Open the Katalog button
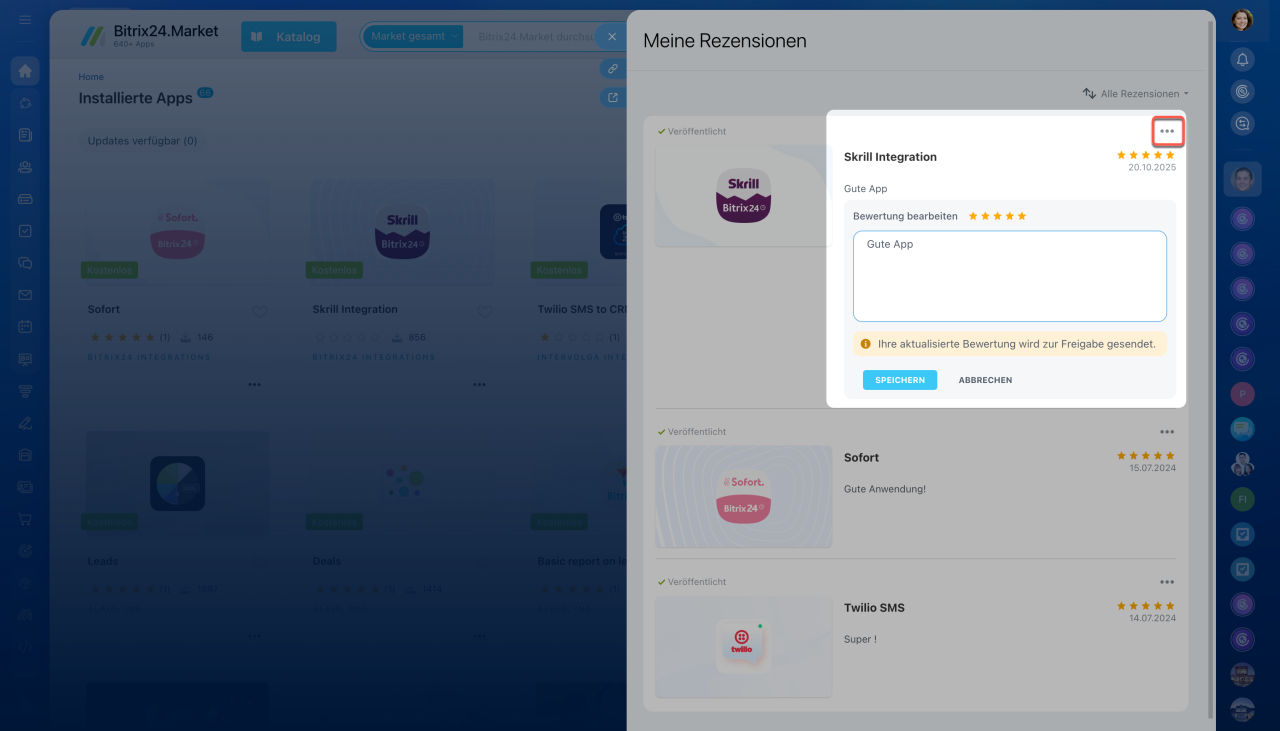Screen dimensions: 1280x731 tap(289, 37)
